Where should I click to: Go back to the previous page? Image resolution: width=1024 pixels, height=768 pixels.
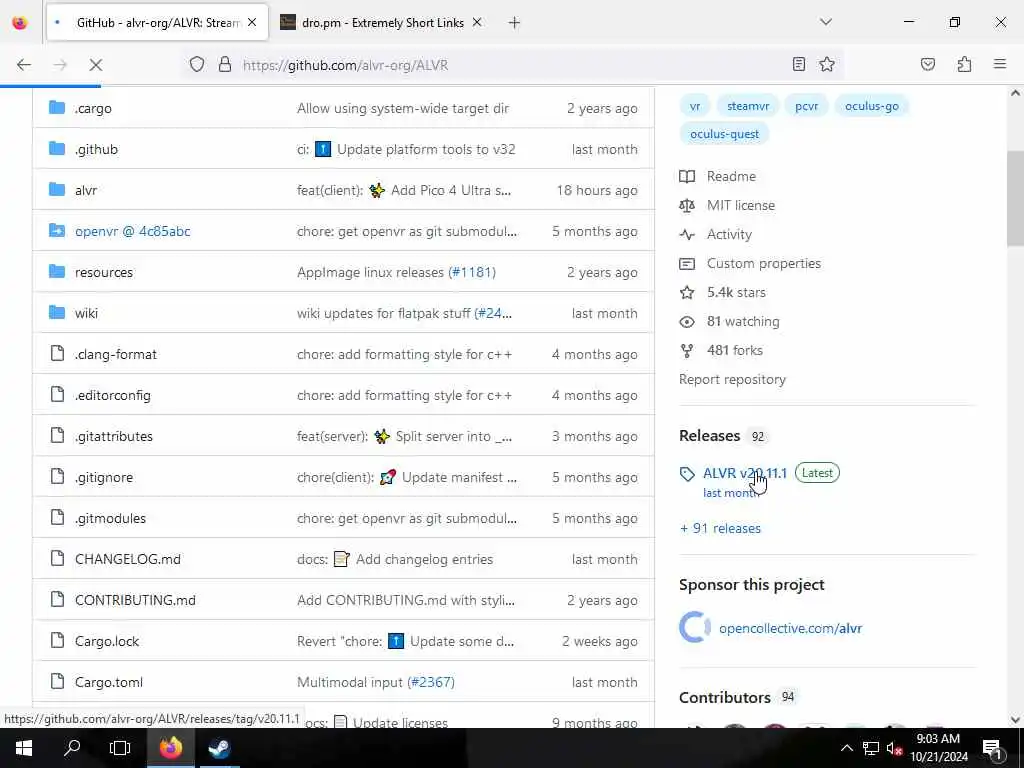(x=24, y=65)
